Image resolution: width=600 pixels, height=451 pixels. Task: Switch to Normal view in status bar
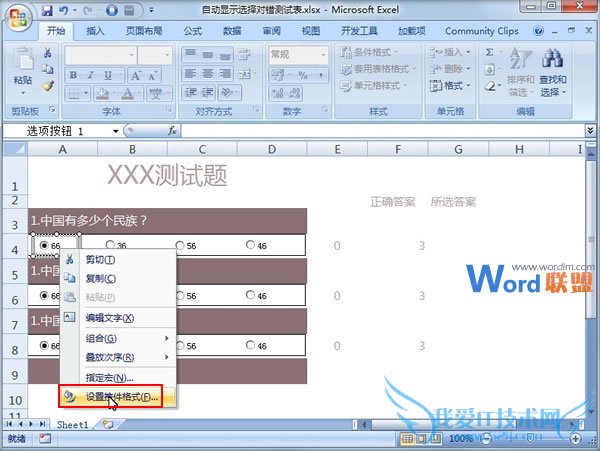pos(407,438)
